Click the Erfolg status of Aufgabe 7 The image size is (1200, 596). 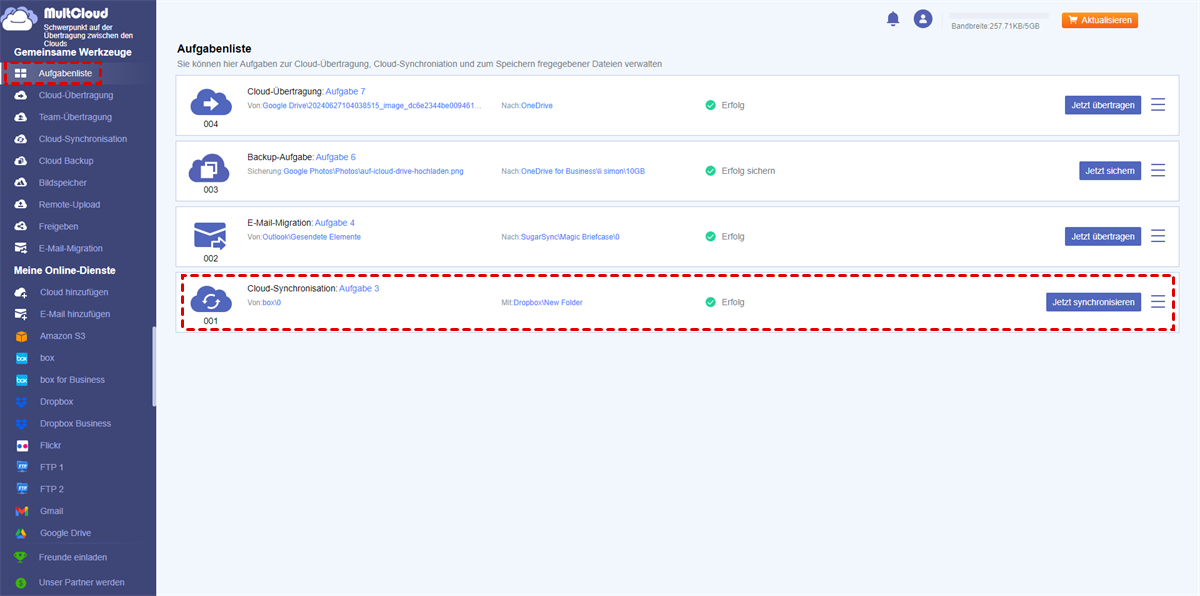pyautogui.click(x=725, y=105)
